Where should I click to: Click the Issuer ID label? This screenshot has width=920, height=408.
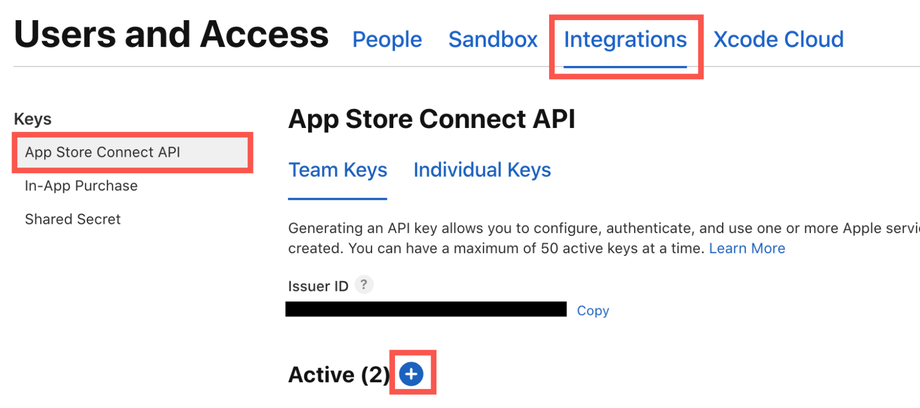318,286
